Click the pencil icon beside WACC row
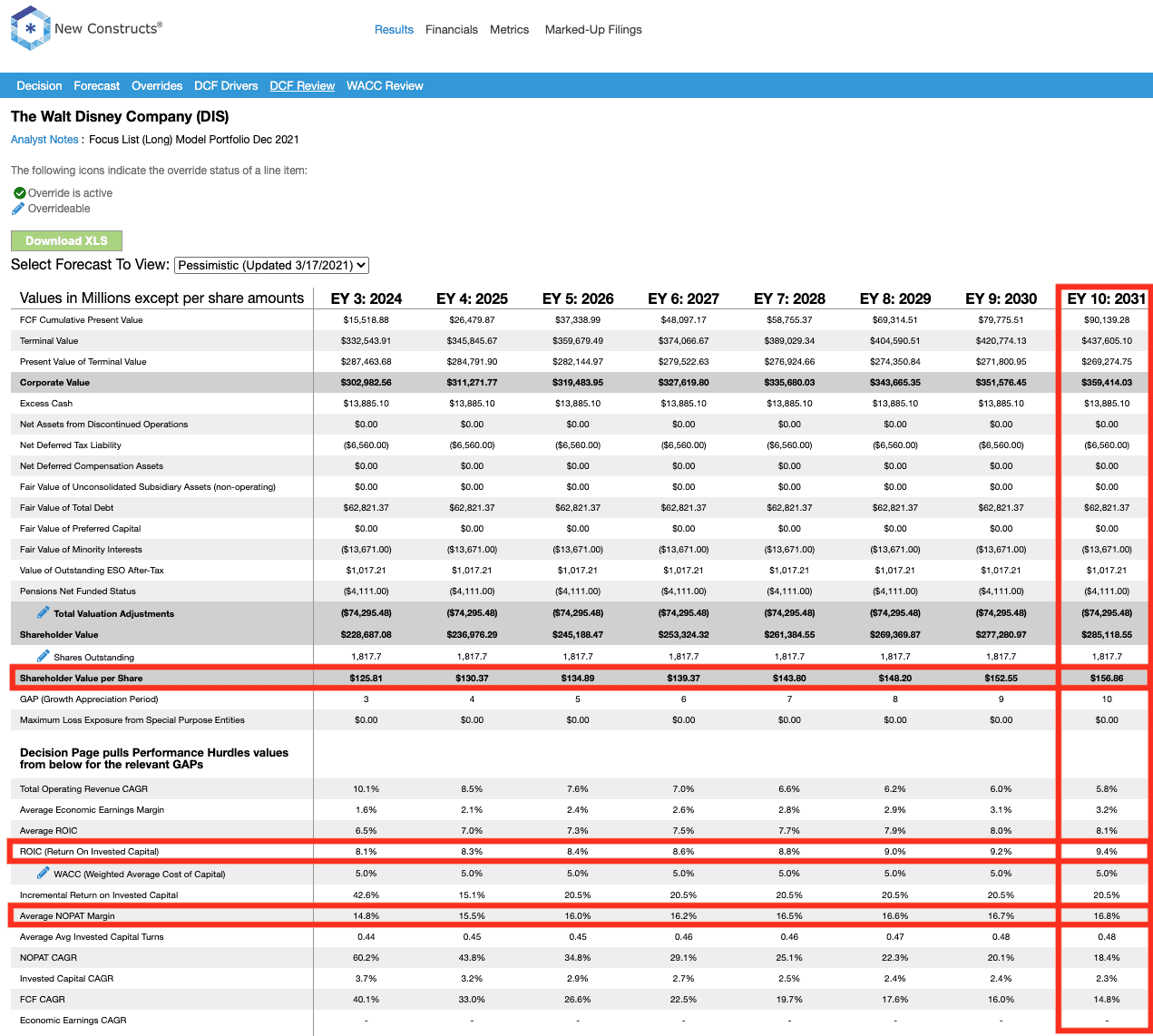This screenshot has width=1153, height=1036. click(x=43, y=873)
